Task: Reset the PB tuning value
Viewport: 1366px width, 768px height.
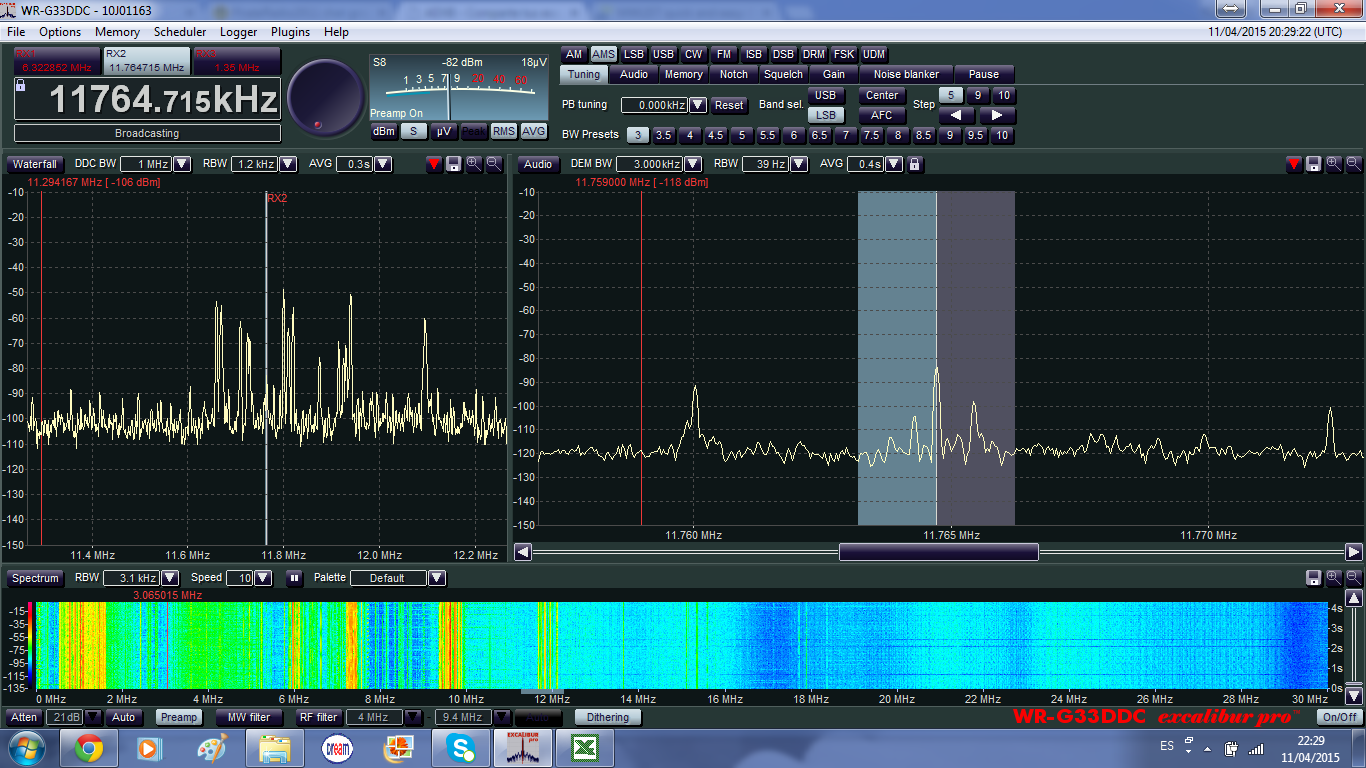Action: [729, 105]
